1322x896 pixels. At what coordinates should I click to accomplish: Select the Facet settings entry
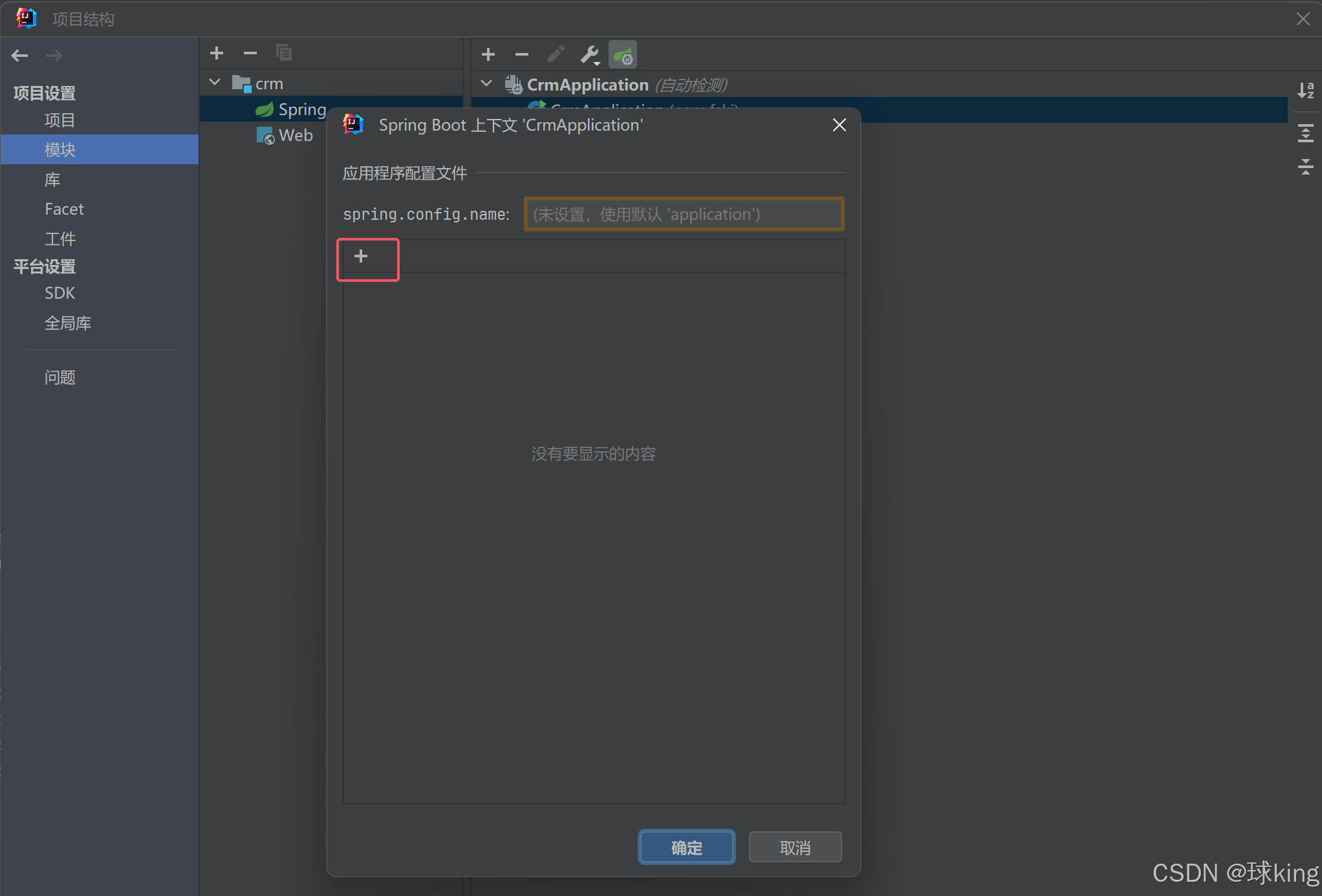[64, 209]
